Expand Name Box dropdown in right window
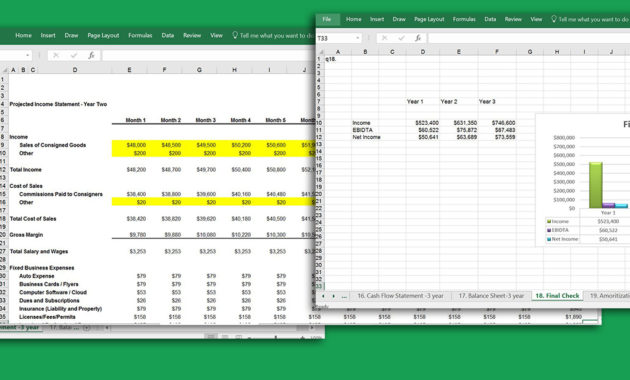 pyautogui.click(x=357, y=38)
